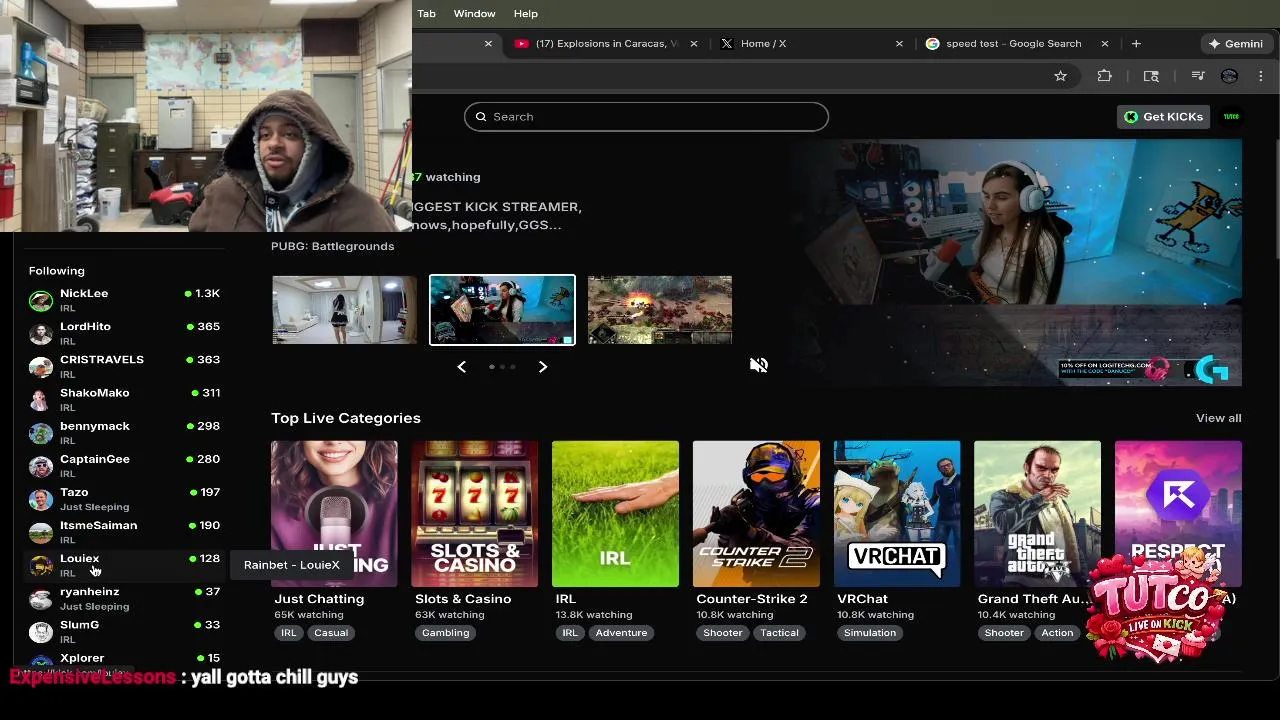Select the bedroom stream thumbnail

[x=344, y=310]
